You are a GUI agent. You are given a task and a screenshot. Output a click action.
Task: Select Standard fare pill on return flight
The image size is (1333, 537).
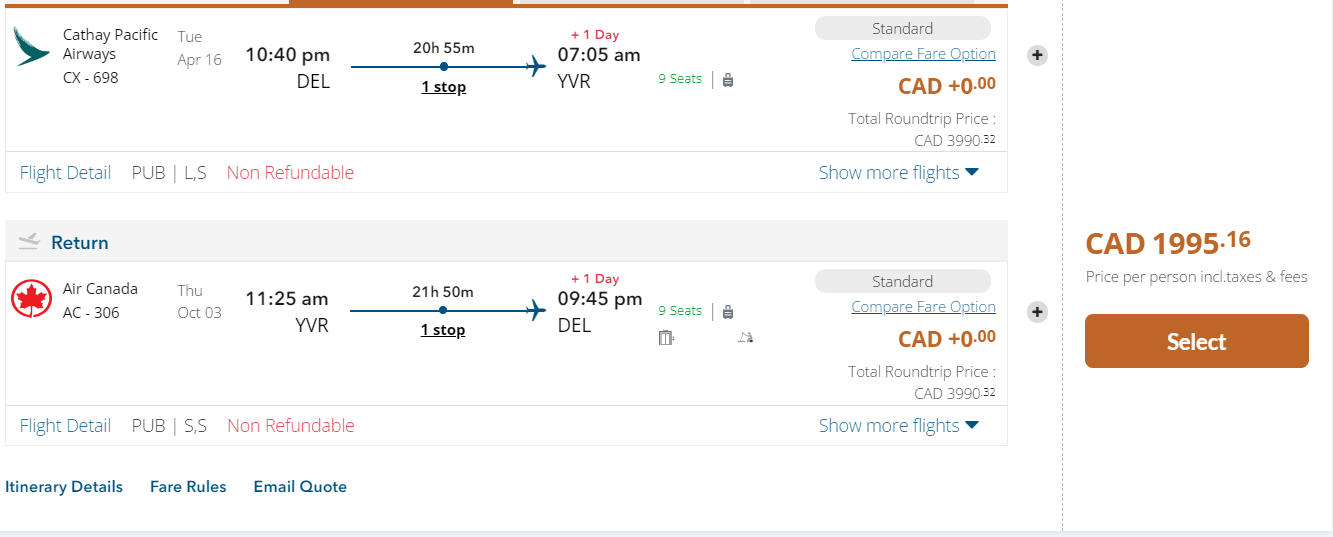902,282
